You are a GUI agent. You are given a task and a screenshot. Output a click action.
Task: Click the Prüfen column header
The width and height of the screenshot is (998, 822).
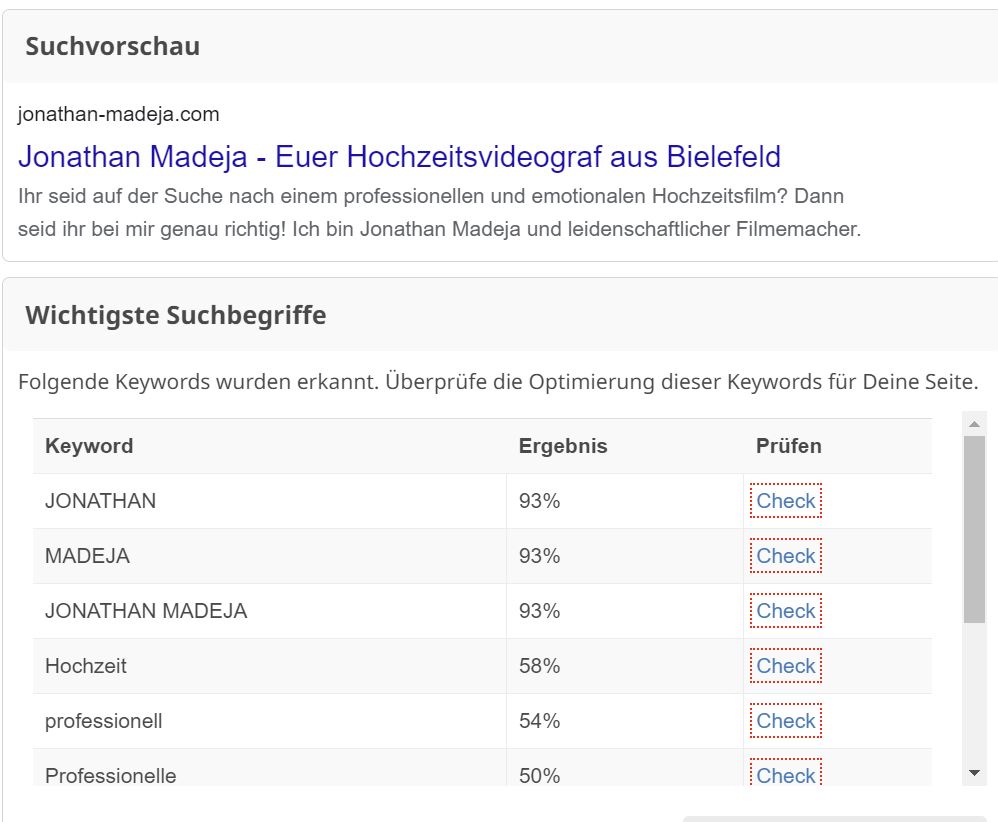click(789, 446)
